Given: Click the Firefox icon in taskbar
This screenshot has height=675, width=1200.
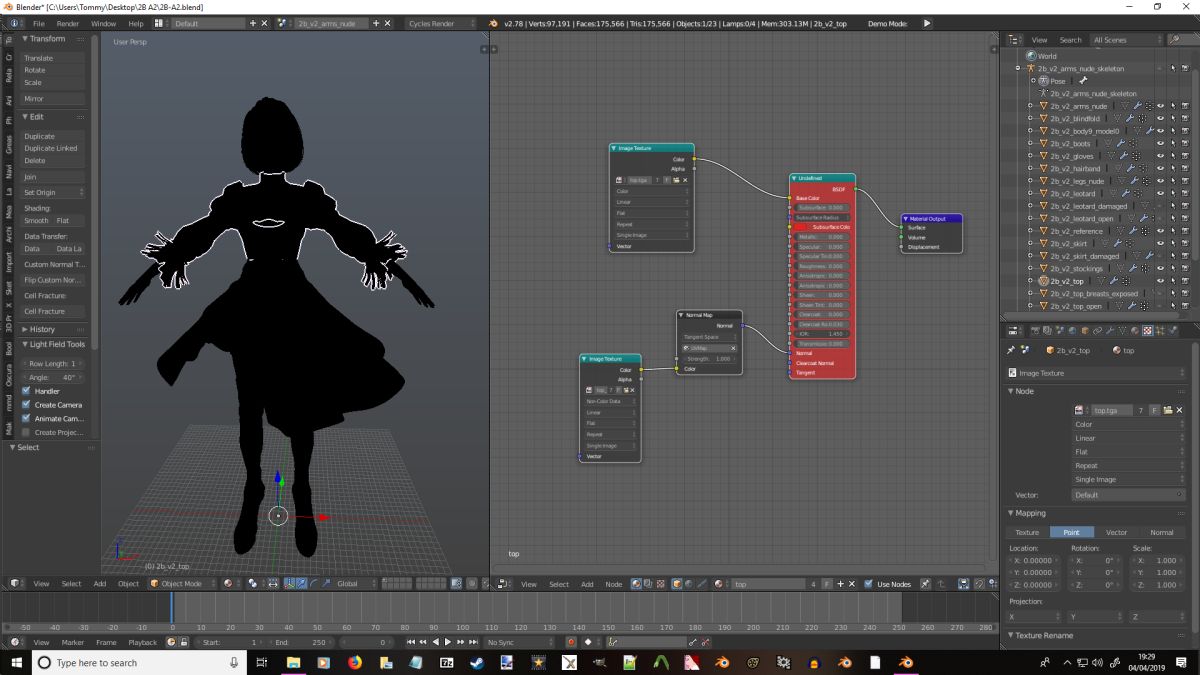Looking at the screenshot, I should (x=355, y=662).
